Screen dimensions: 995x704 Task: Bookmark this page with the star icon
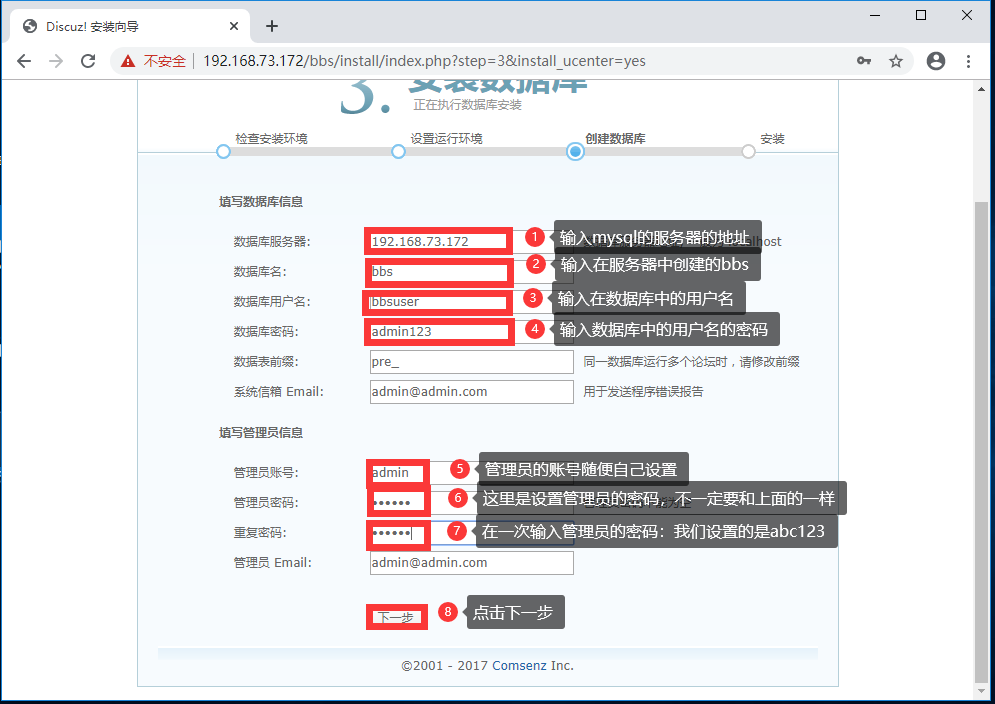[896, 60]
